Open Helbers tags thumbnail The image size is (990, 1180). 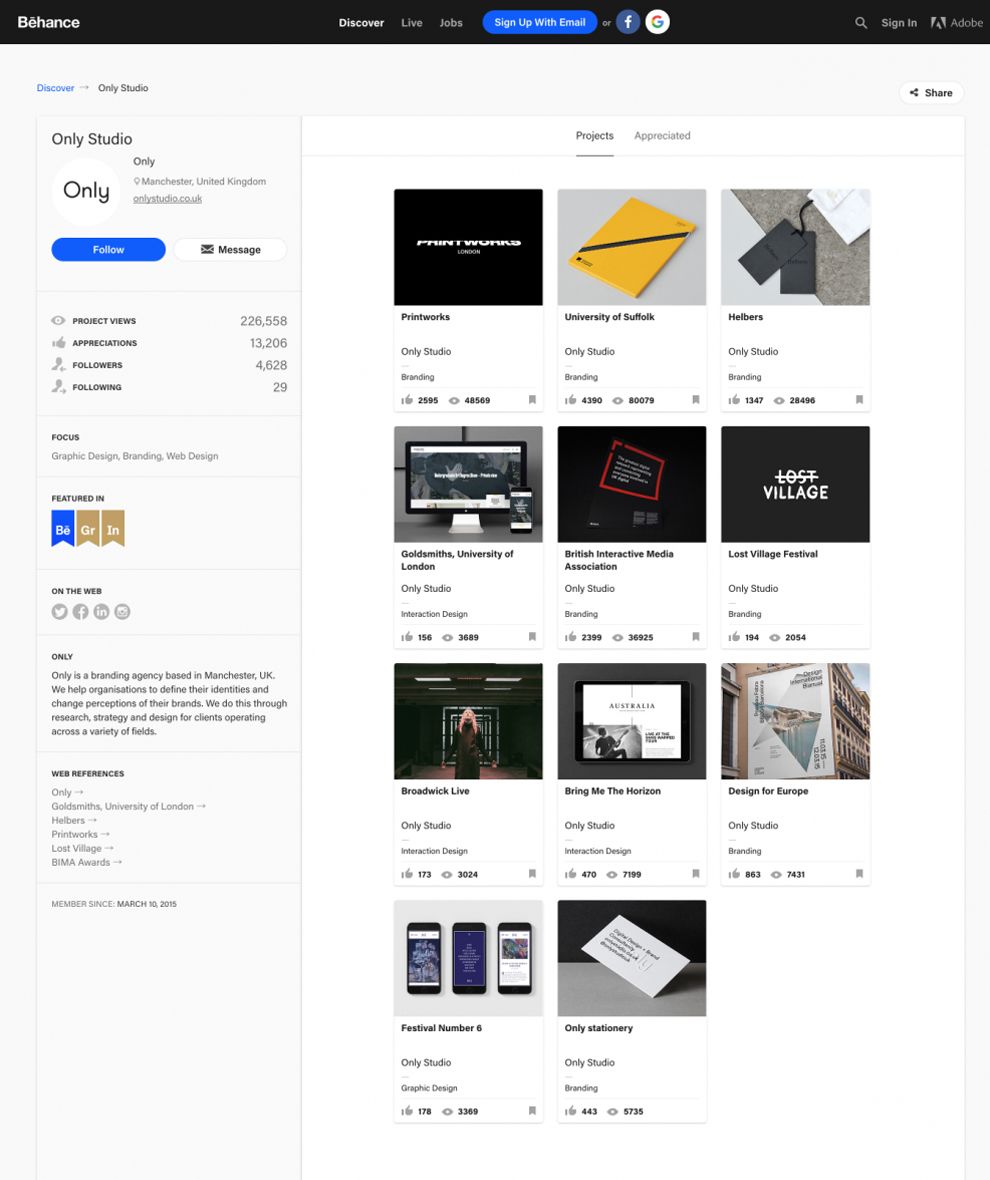click(795, 247)
